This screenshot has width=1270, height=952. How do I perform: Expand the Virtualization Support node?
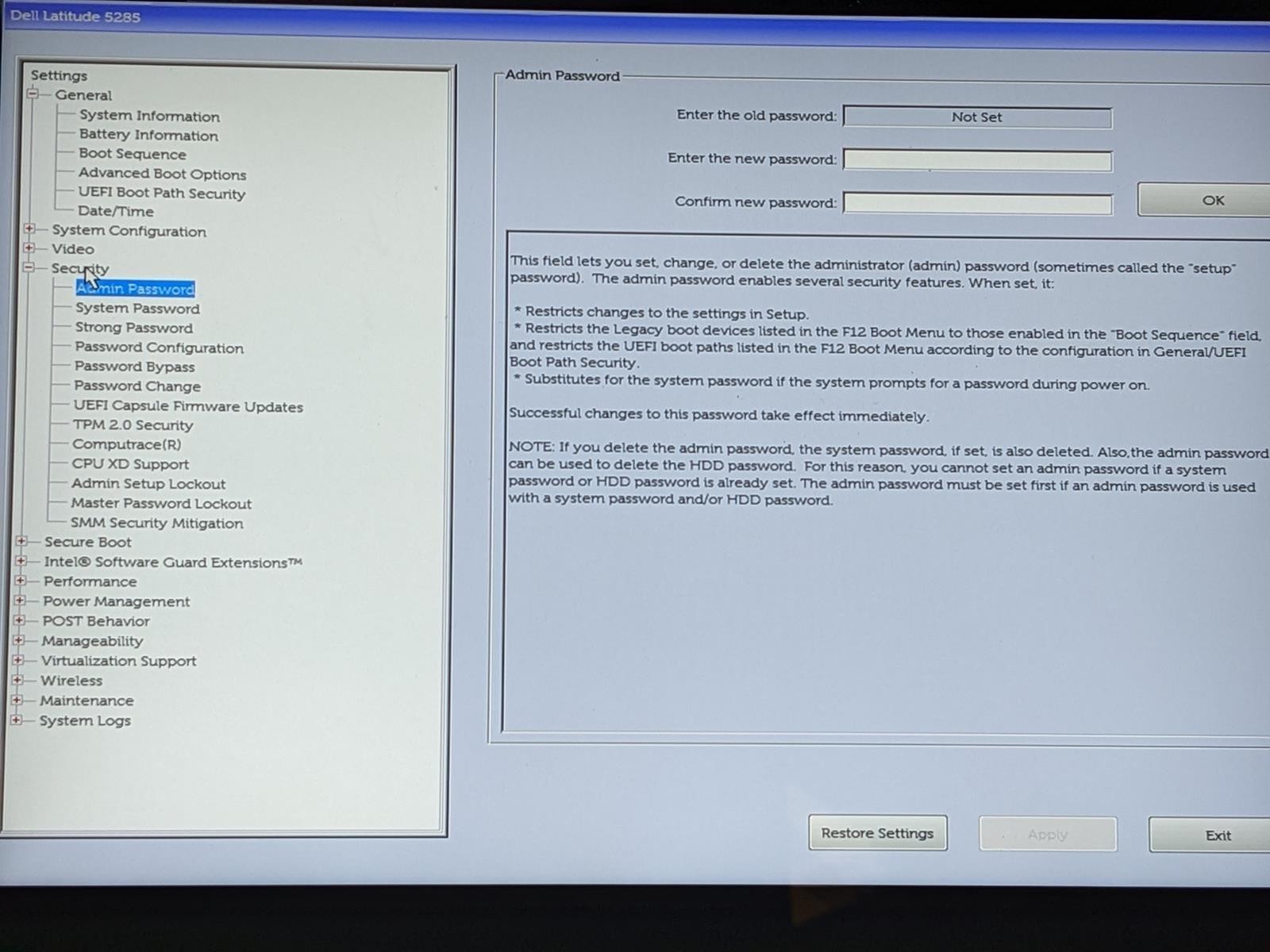pyautogui.click(x=18, y=660)
